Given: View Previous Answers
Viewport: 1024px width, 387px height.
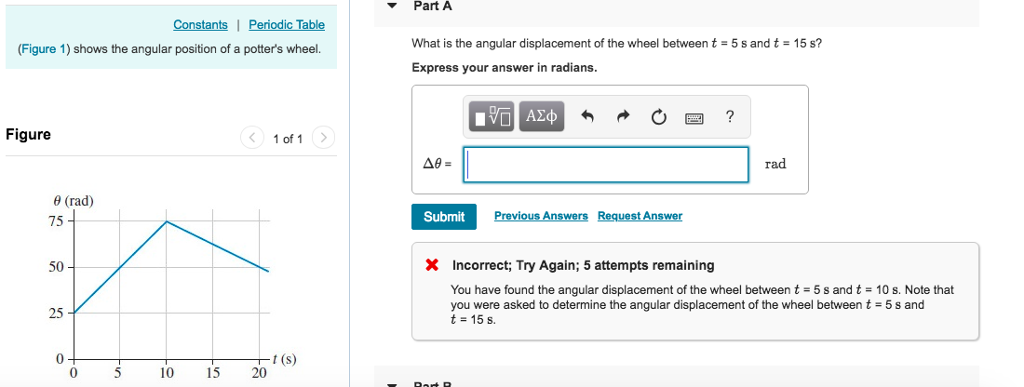Looking at the screenshot, I should point(541,216).
